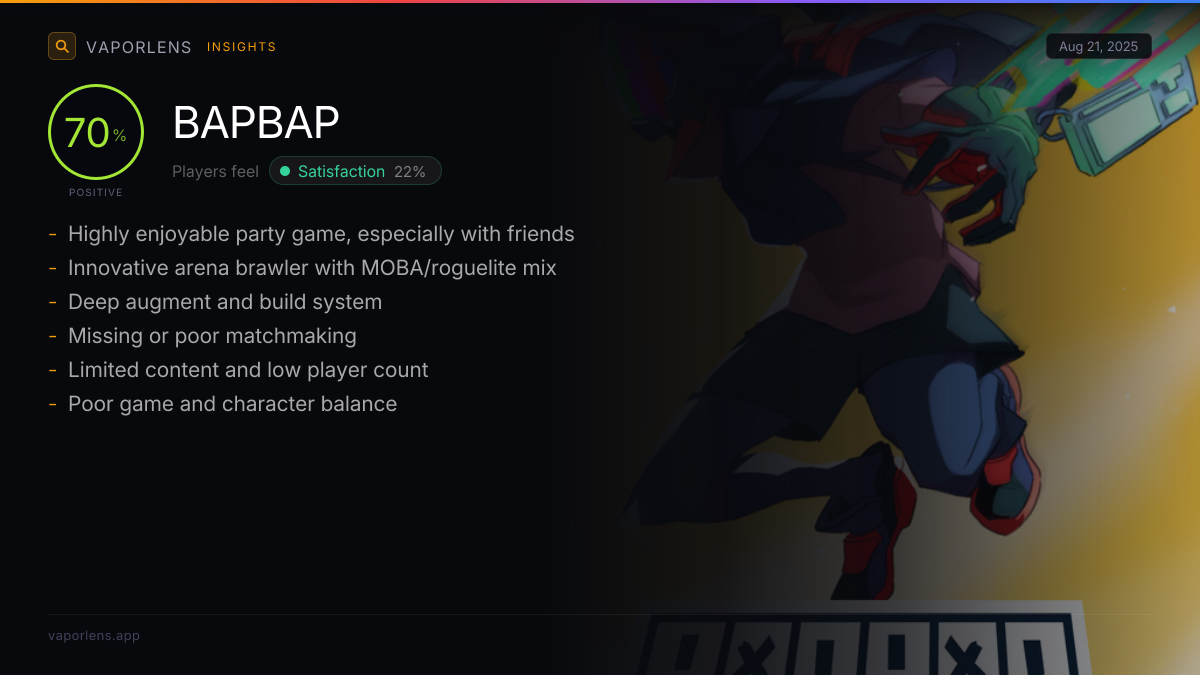Click the orange dash before 'Highly enjoyable party game'
This screenshot has width=1200, height=675.
pos(52,235)
